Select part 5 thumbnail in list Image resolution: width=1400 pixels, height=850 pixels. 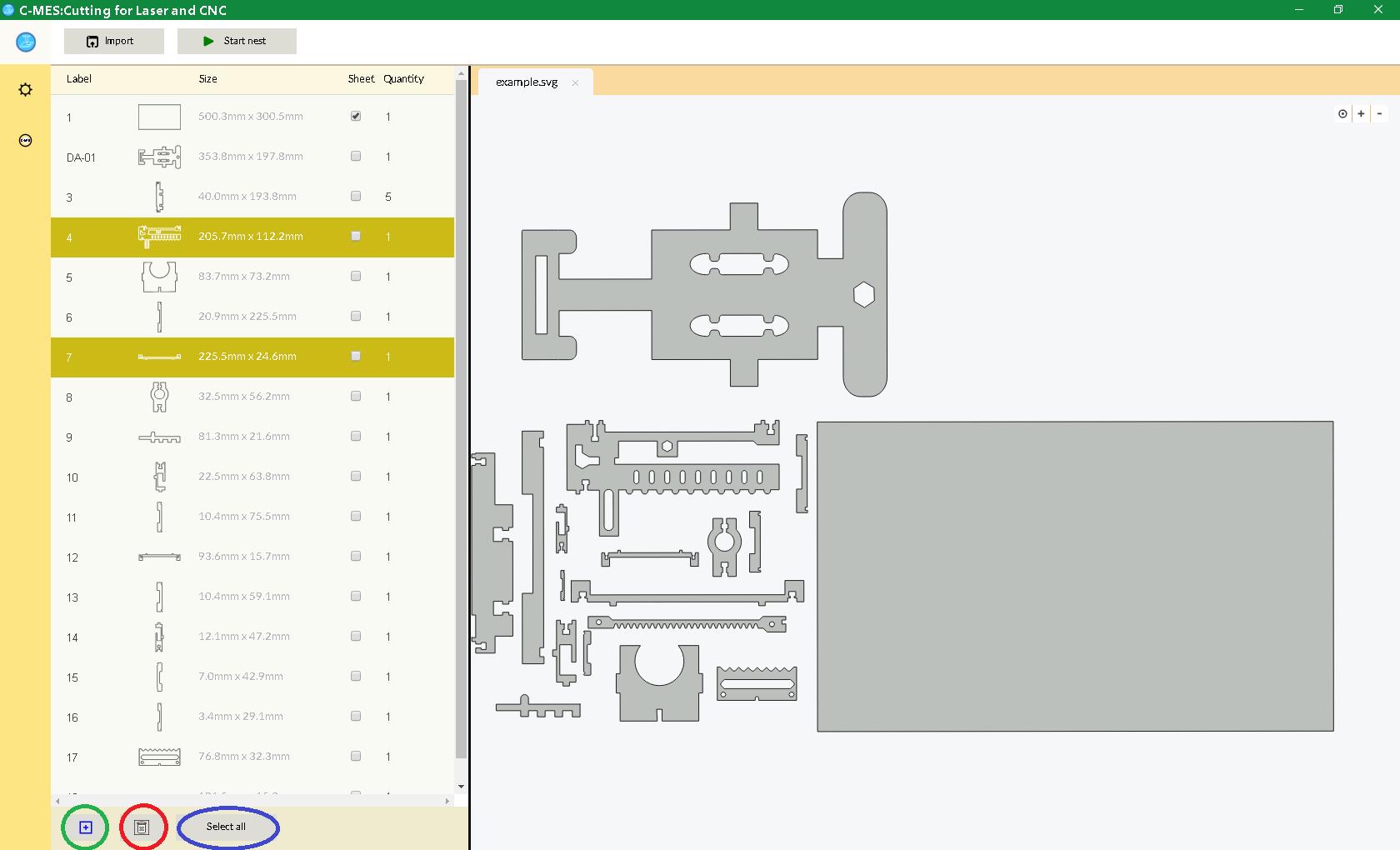click(x=159, y=277)
